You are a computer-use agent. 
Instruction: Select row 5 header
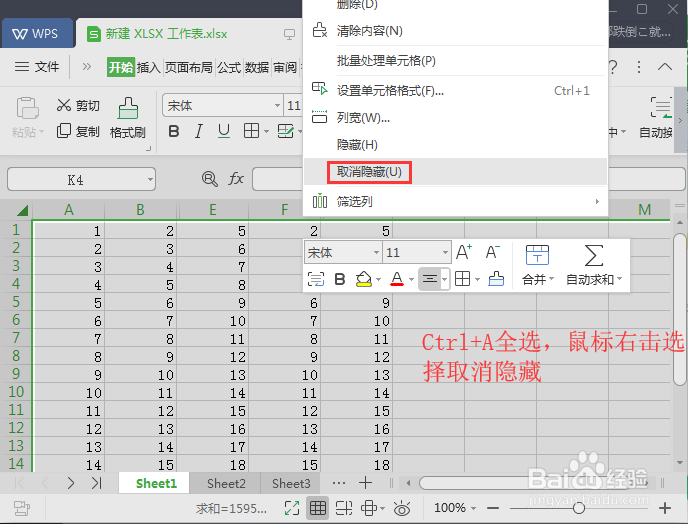[x=16, y=302]
